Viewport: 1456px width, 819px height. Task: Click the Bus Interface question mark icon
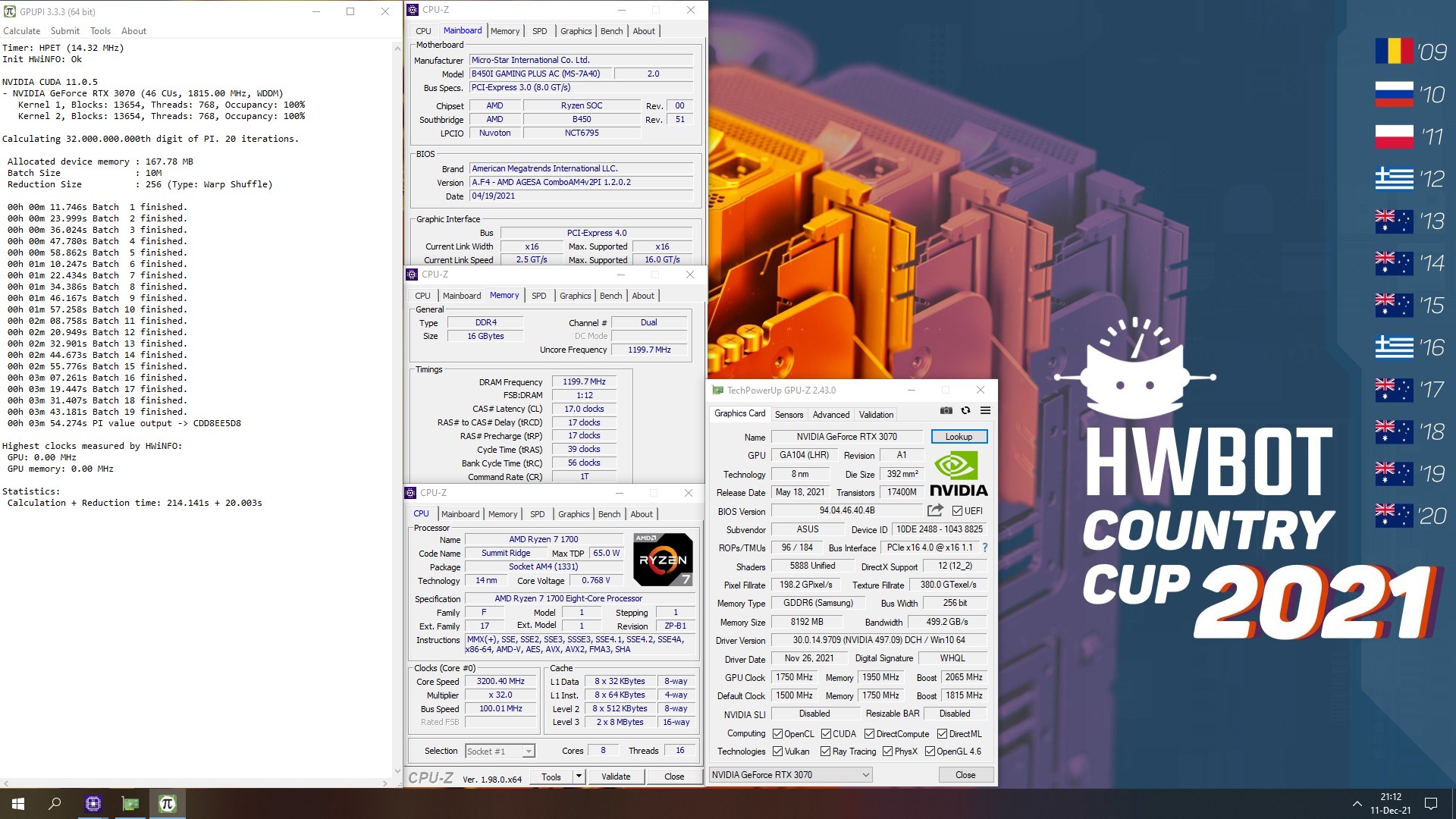[x=985, y=548]
